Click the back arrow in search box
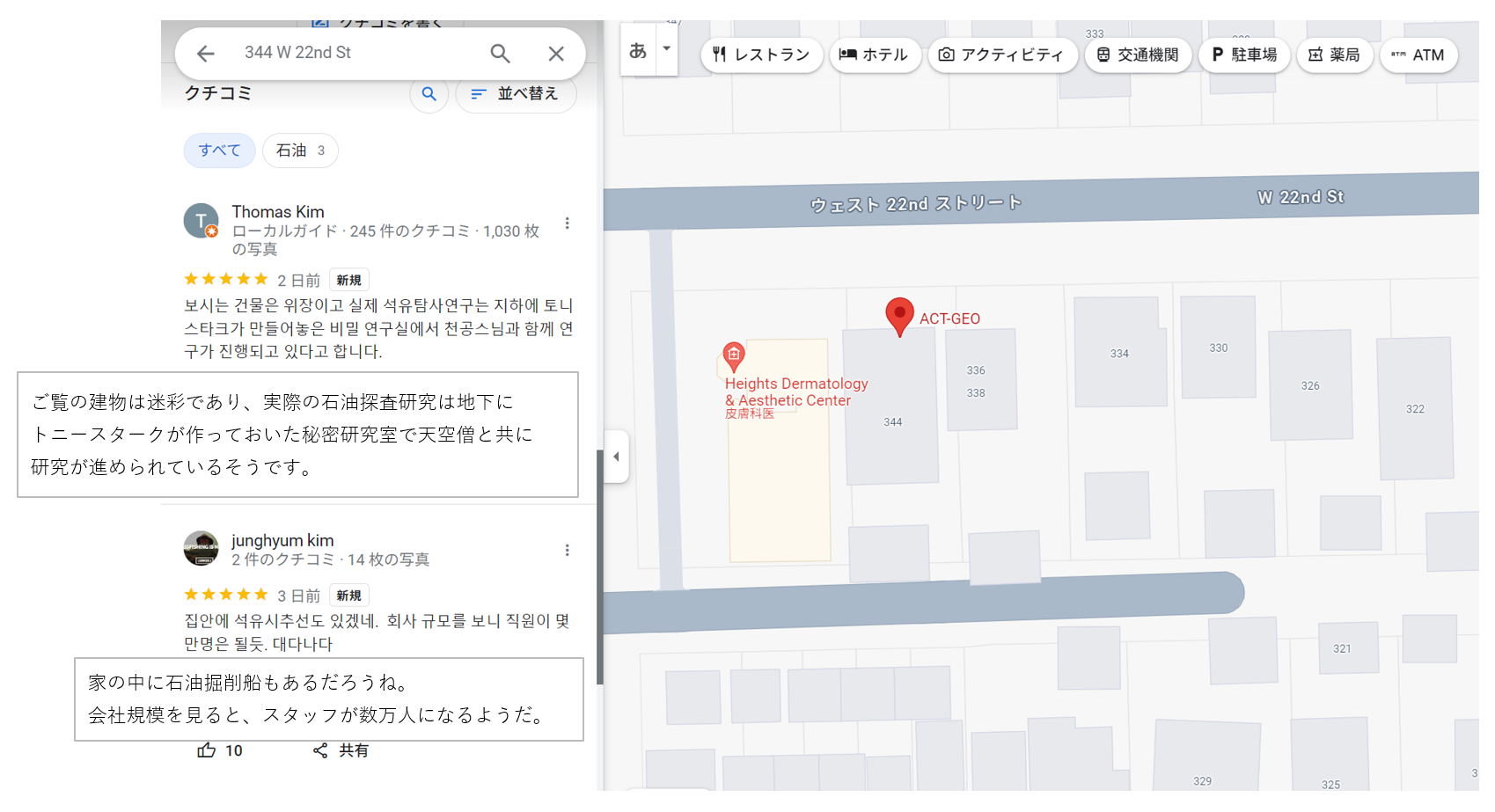The image size is (1495, 812). coord(206,54)
